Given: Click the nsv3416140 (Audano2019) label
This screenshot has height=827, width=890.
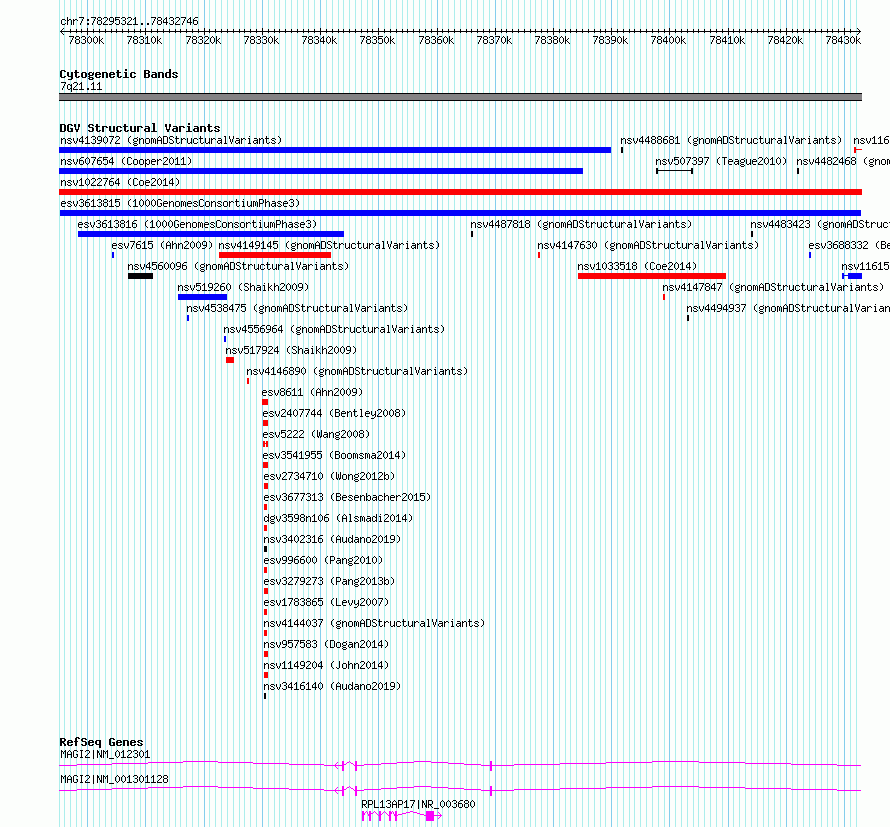Looking at the screenshot, I should pos(332,686).
